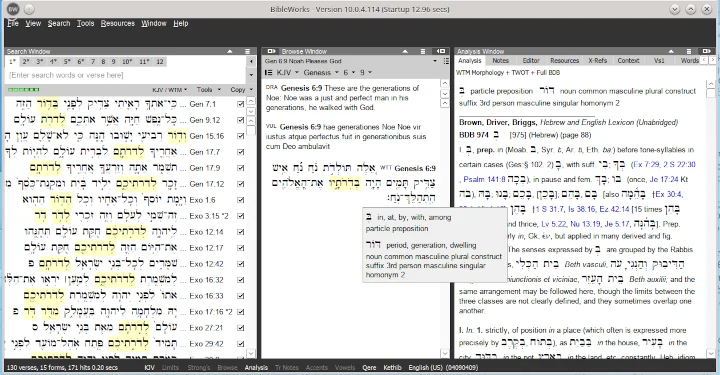Click the up-arrow at the top of the analysis scrollbar
This screenshot has width=720, height=375.
(x=711, y=84)
